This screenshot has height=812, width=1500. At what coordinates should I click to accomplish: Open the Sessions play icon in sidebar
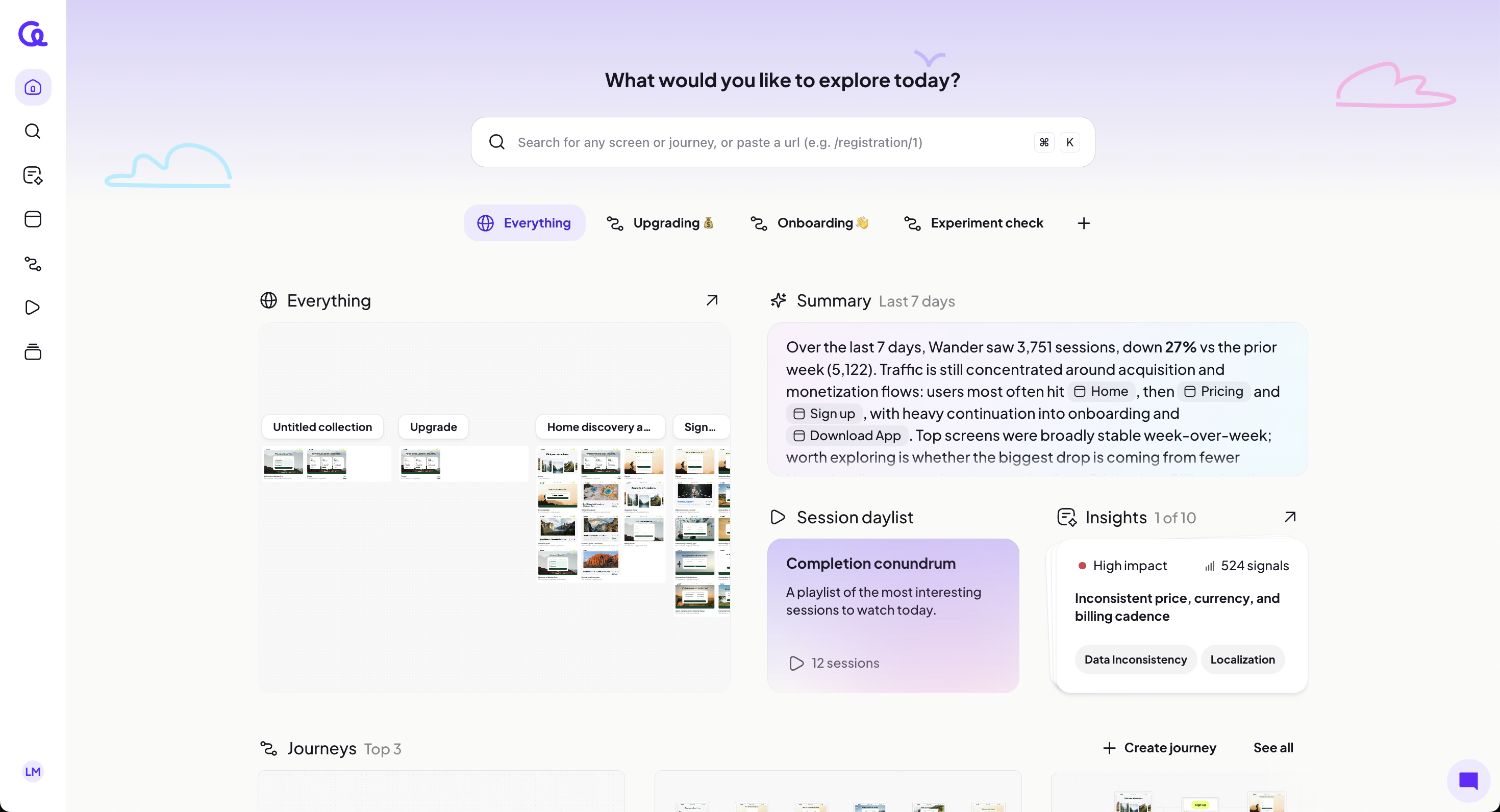point(33,308)
